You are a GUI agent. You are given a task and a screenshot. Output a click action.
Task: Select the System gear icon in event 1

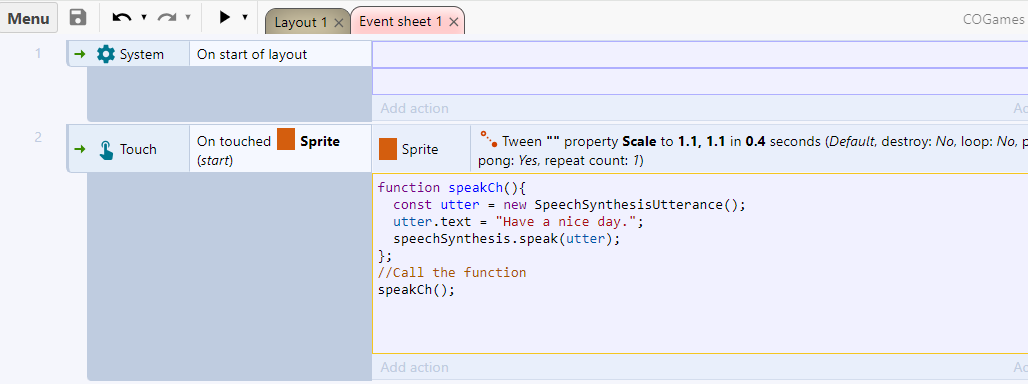[105, 54]
